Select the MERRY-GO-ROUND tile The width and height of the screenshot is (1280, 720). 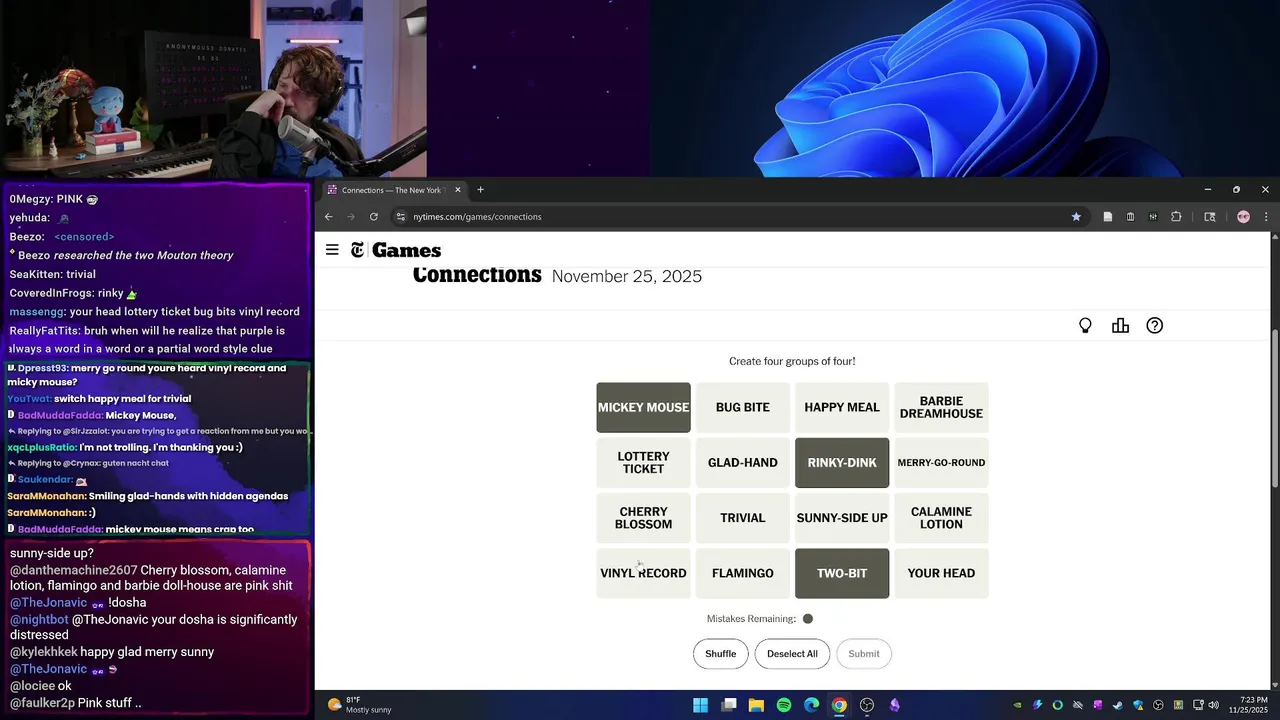tap(941, 463)
